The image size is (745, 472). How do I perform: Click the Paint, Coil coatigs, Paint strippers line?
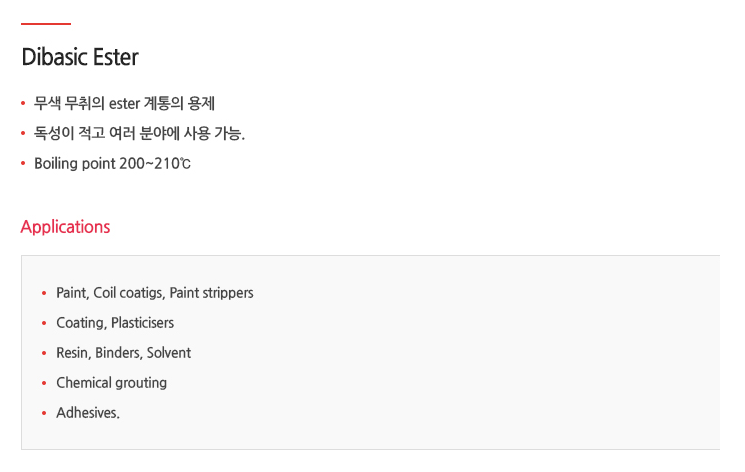click(x=154, y=293)
